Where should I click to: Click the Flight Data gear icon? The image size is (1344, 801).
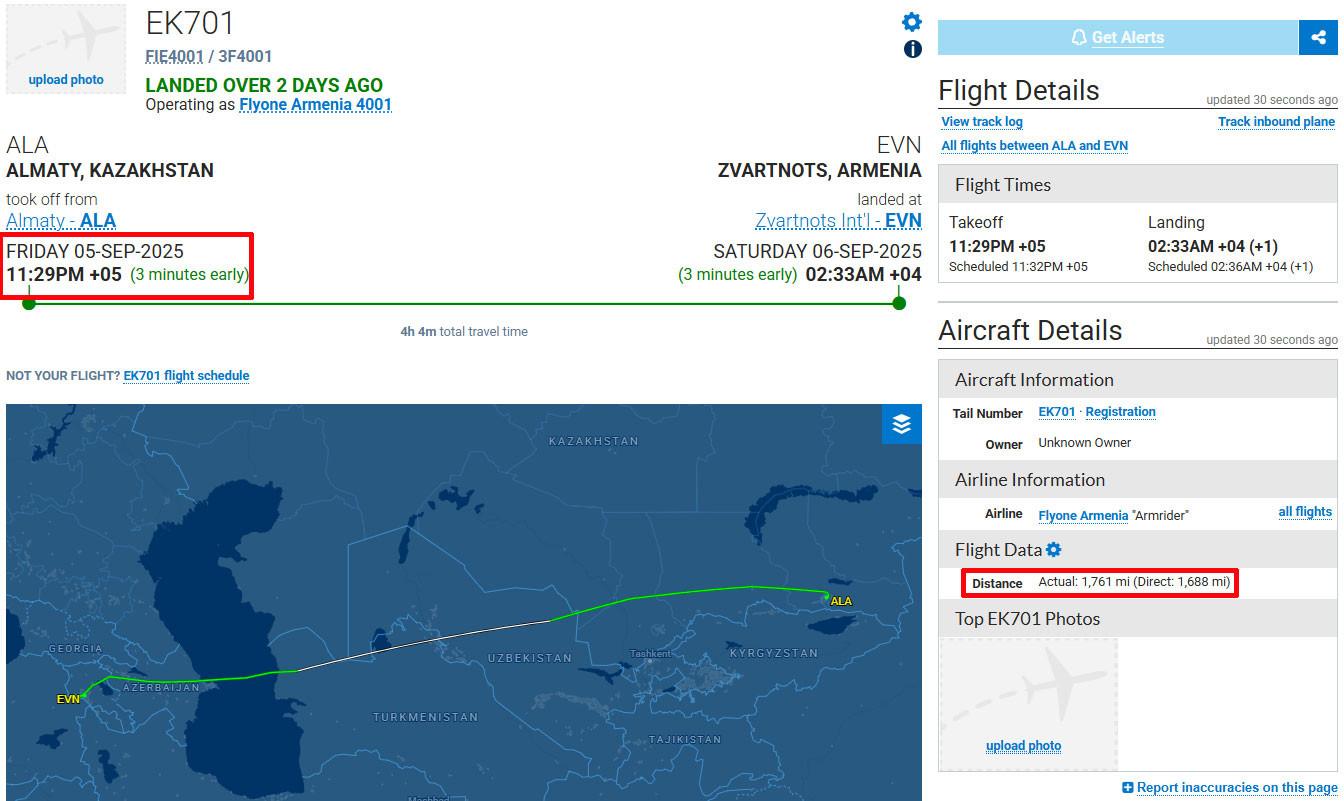[1054, 550]
